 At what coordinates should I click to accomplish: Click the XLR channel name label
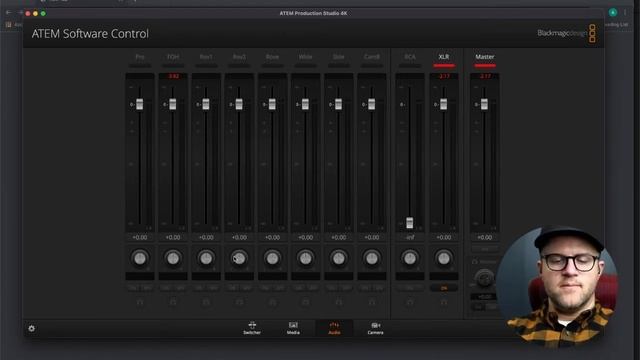pyautogui.click(x=444, y=57)
